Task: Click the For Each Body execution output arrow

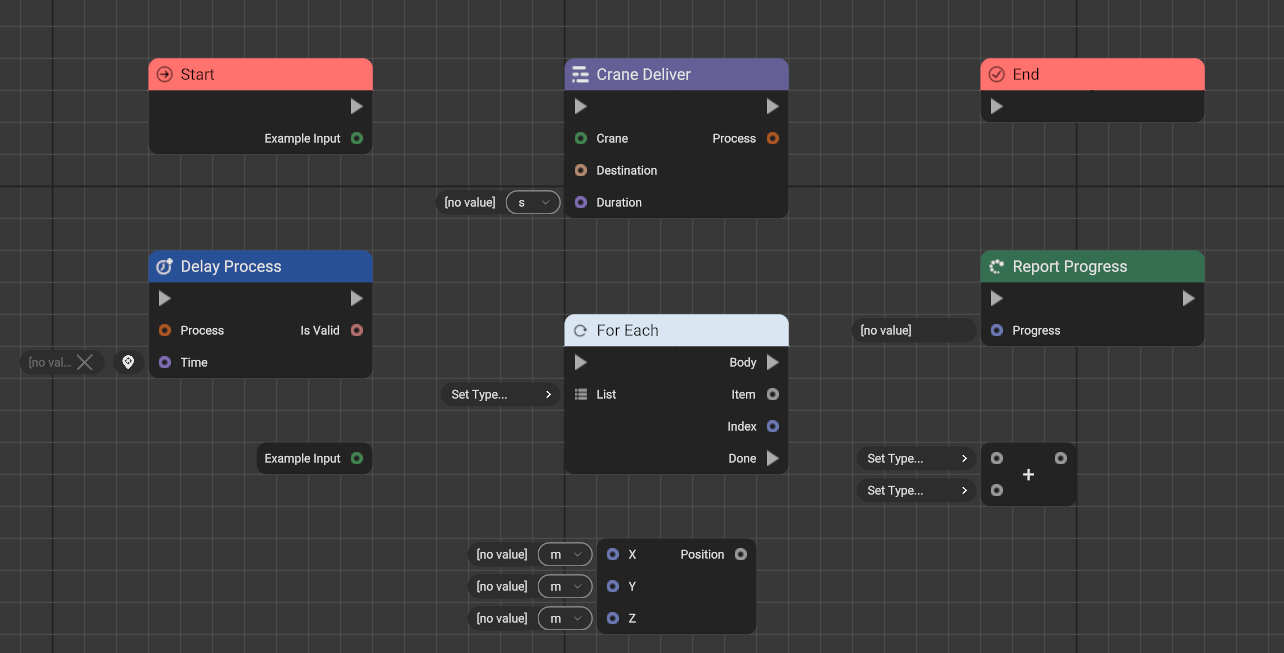Action: [773, 363]
